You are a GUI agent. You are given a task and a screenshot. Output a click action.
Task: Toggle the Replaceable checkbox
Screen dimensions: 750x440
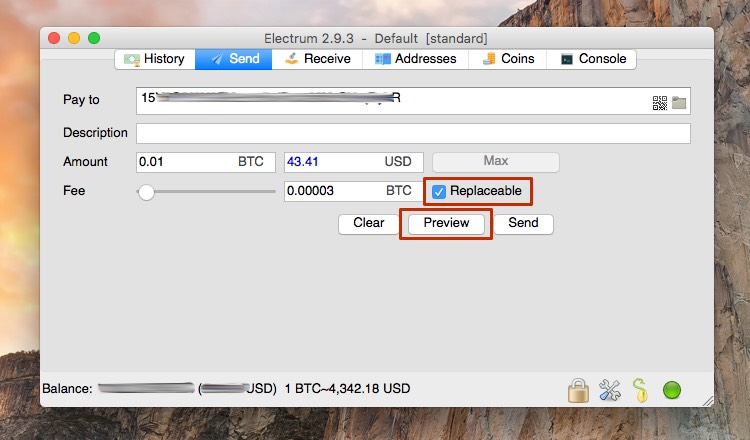(439, 191)
